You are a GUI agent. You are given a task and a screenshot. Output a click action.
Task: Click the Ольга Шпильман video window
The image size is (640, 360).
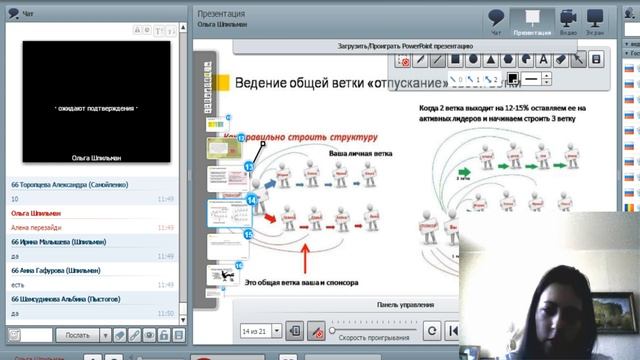(x=96, y=102)
